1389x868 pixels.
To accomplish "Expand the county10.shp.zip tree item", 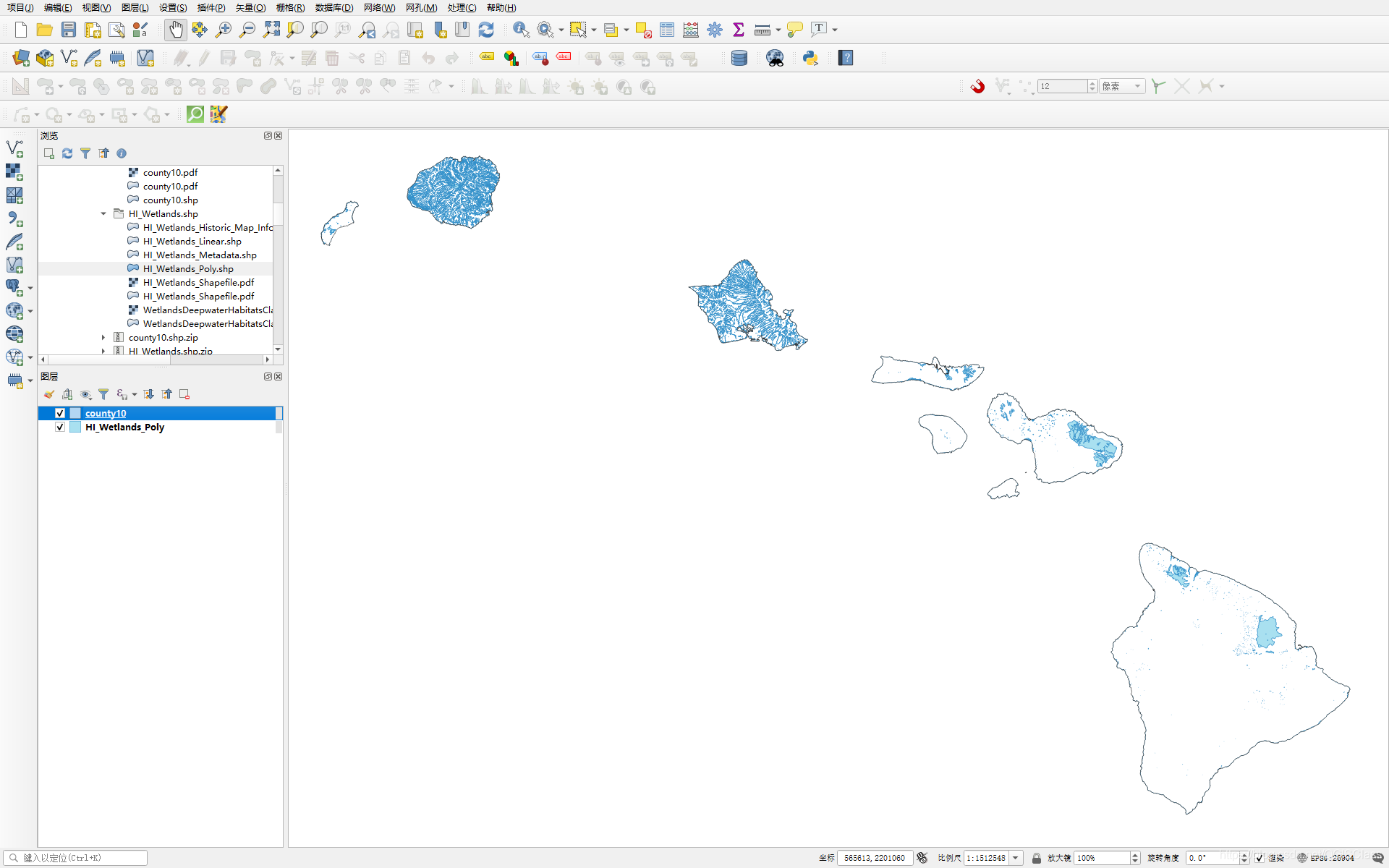I will click(x=103, y=337).
